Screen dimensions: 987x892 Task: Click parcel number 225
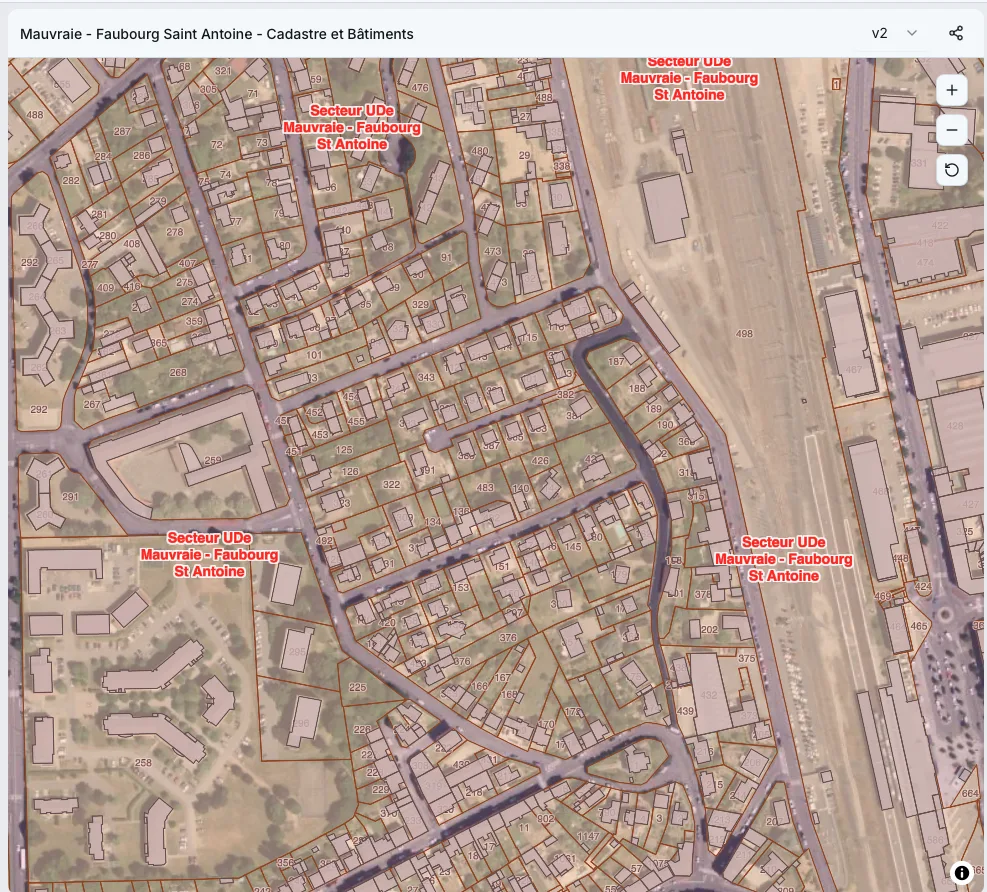pyautogui.click(x=358, y=687)
